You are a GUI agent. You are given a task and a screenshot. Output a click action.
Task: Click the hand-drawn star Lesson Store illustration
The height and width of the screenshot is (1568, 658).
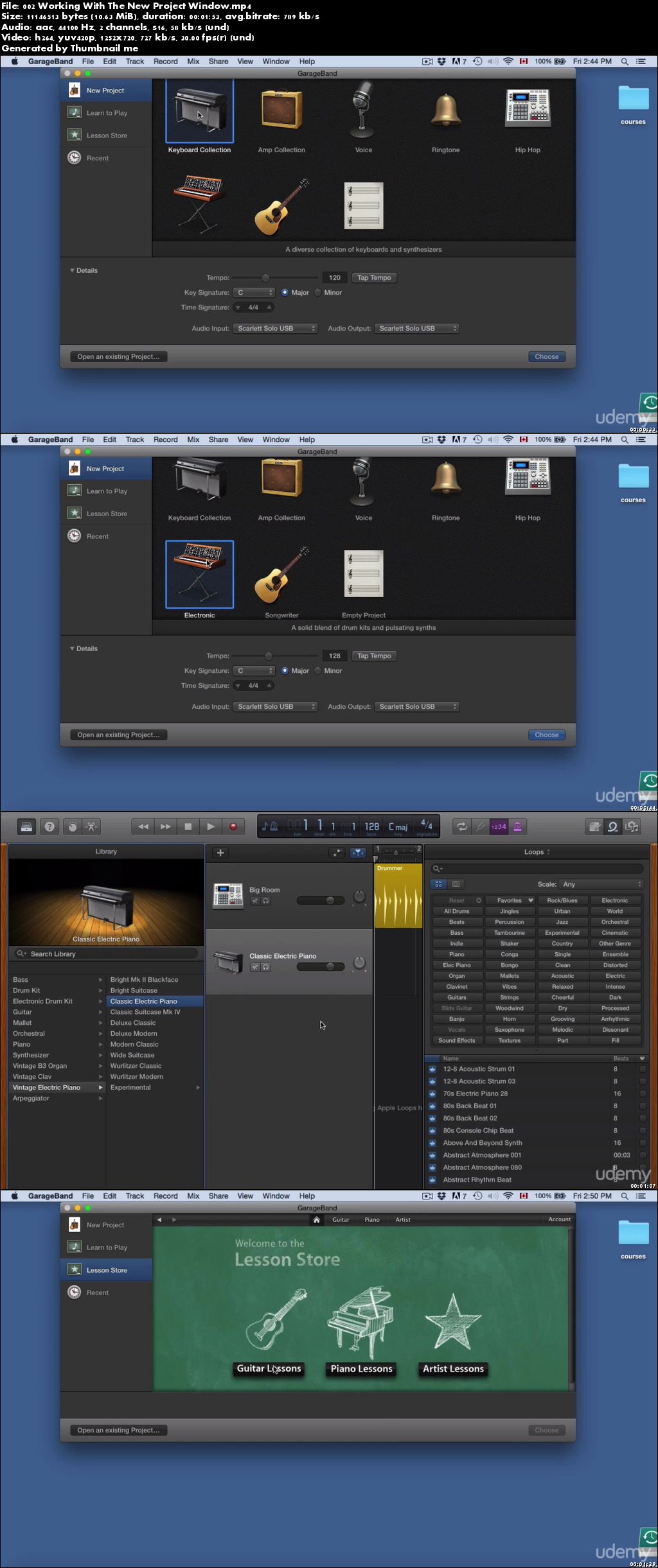(x=453, y=1321)
